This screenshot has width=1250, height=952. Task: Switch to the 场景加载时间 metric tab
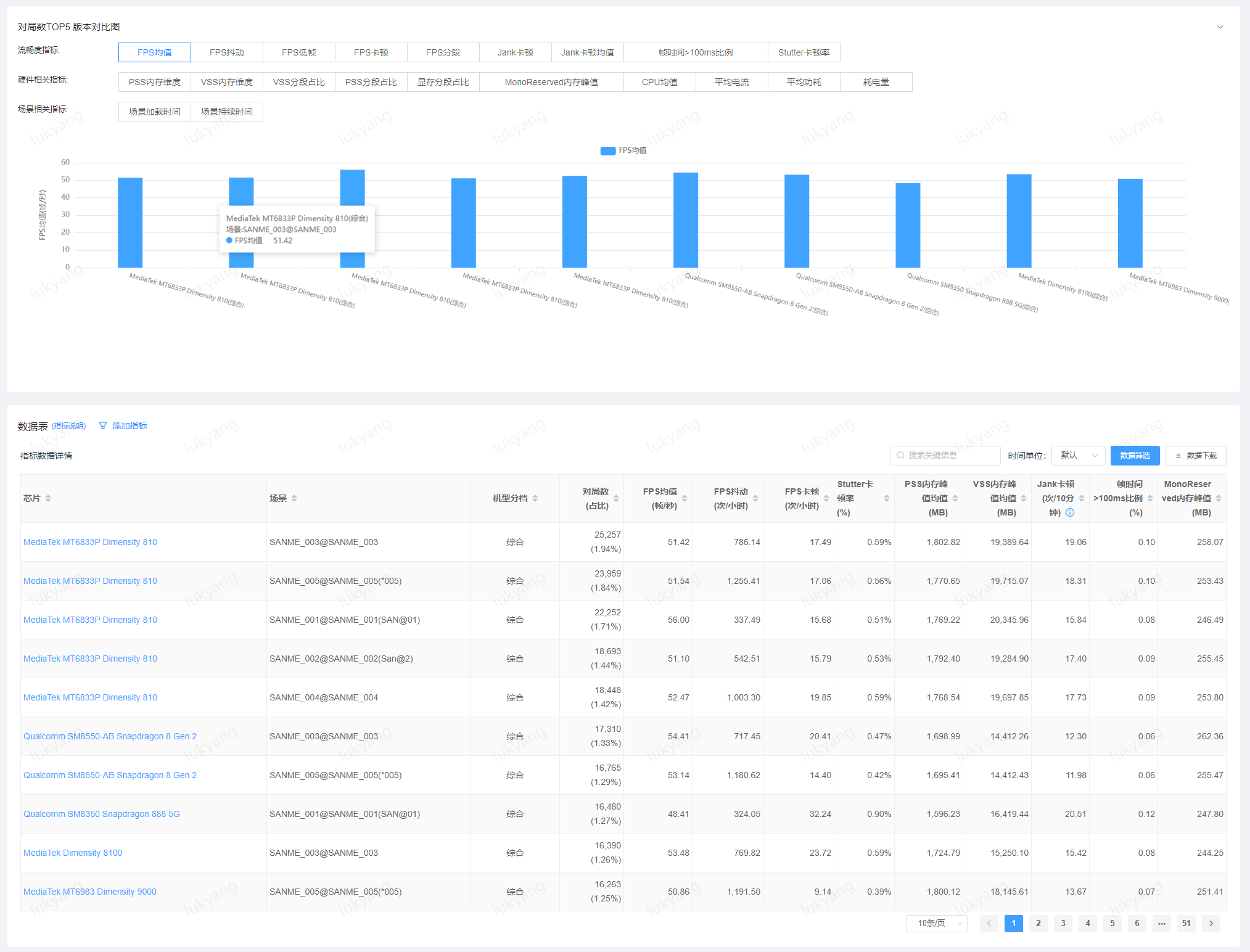(154, 112)
